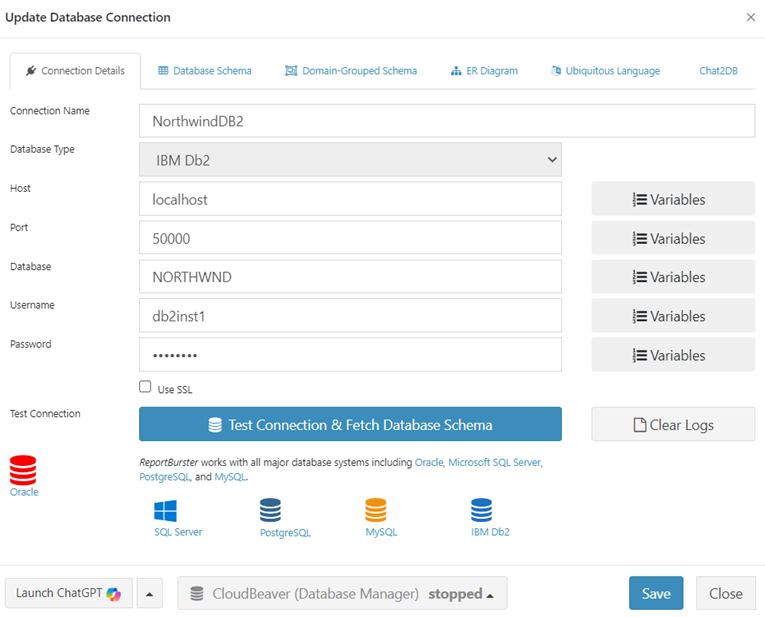Open the Domain-Grouped Schema tab
The height and width of the screenshot is (617, 765).
[351, 71]
